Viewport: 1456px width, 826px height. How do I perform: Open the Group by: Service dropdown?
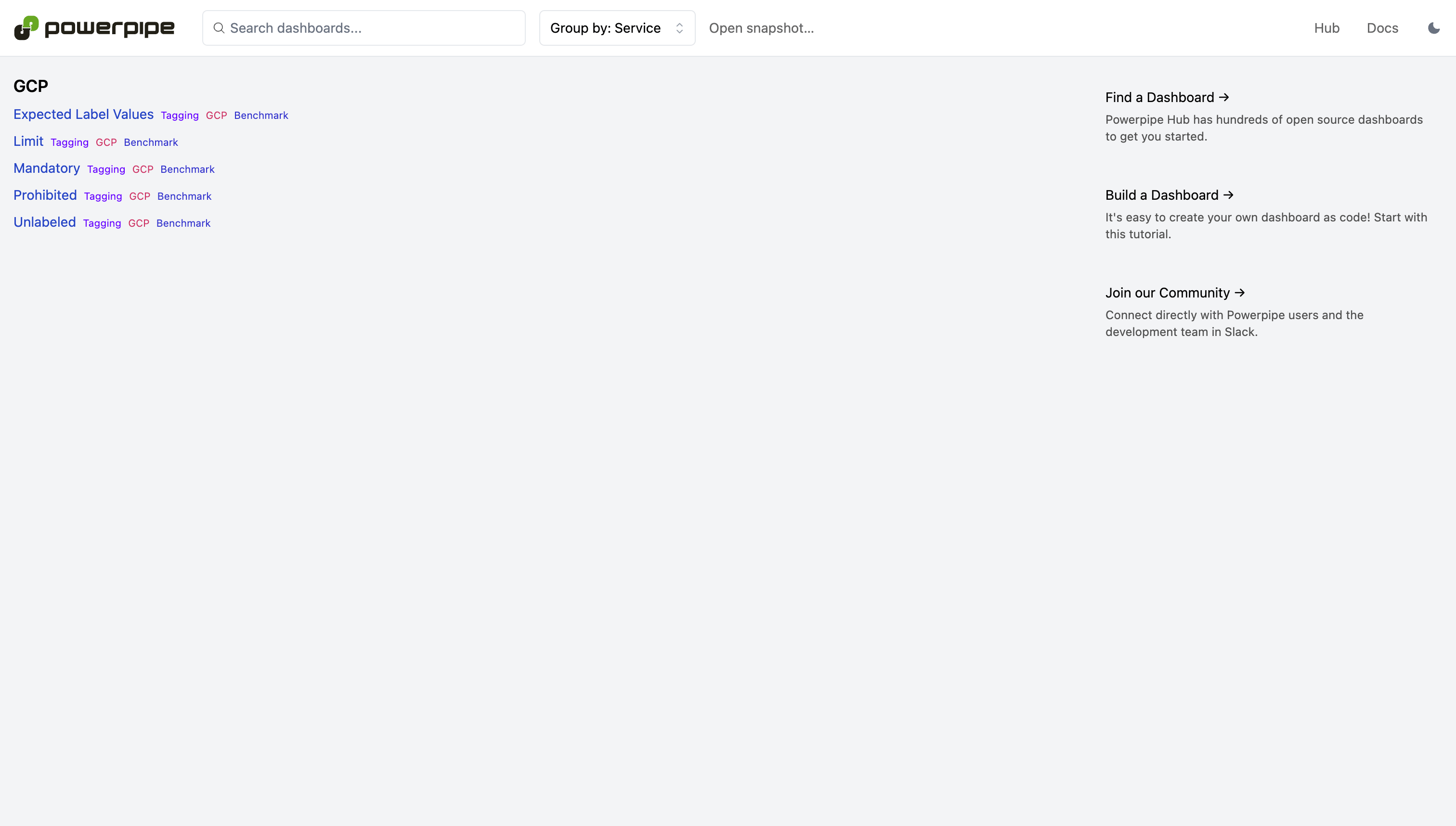tap(617, 28)
